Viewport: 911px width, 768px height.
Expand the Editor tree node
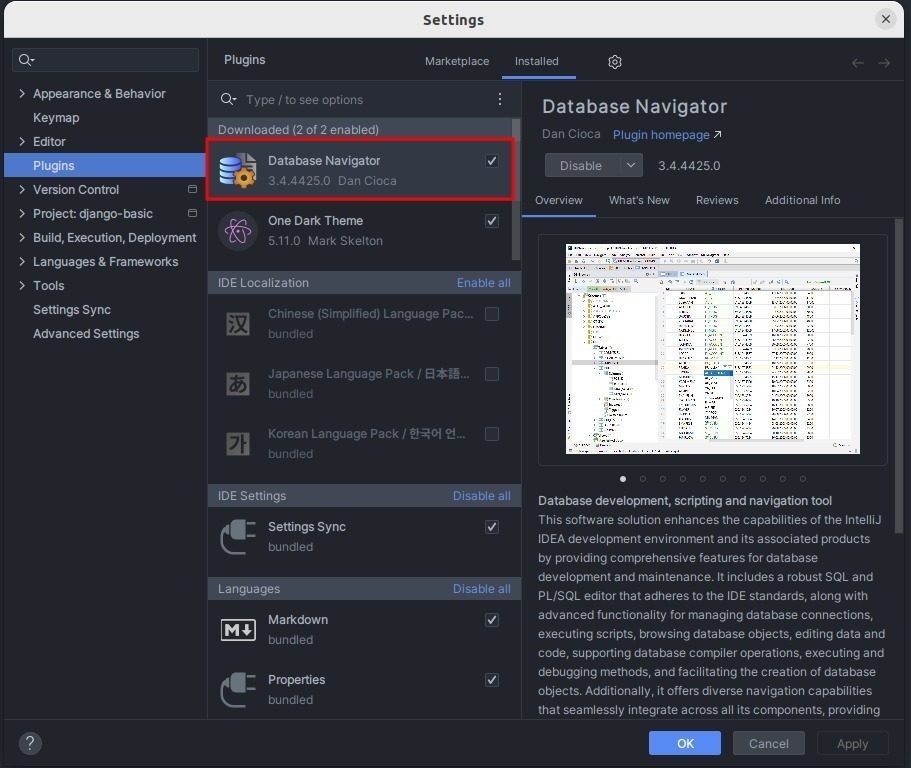(x=22, y=141)
